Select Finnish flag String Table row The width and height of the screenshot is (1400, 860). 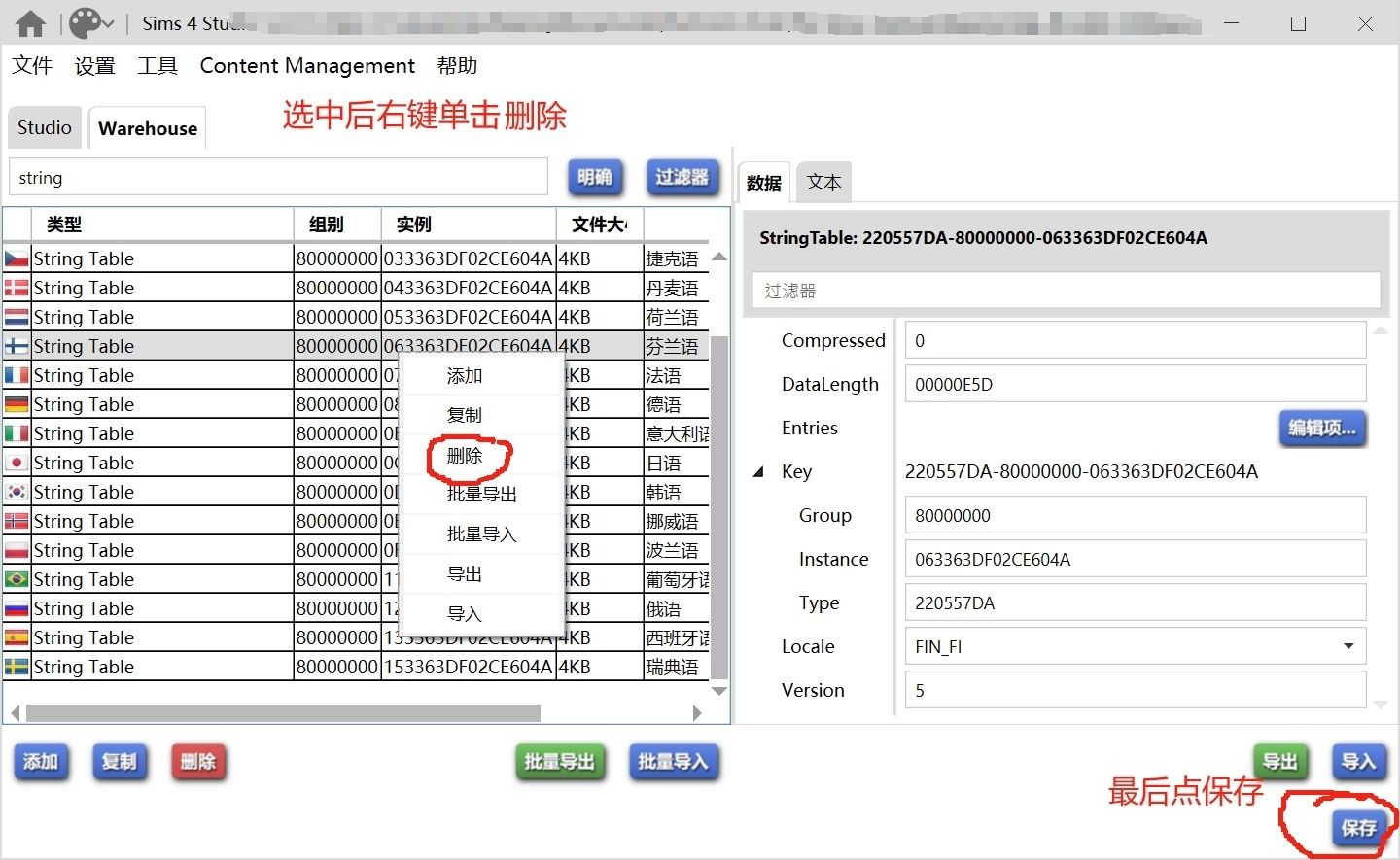pyautogui.click(x=356, y=346)
